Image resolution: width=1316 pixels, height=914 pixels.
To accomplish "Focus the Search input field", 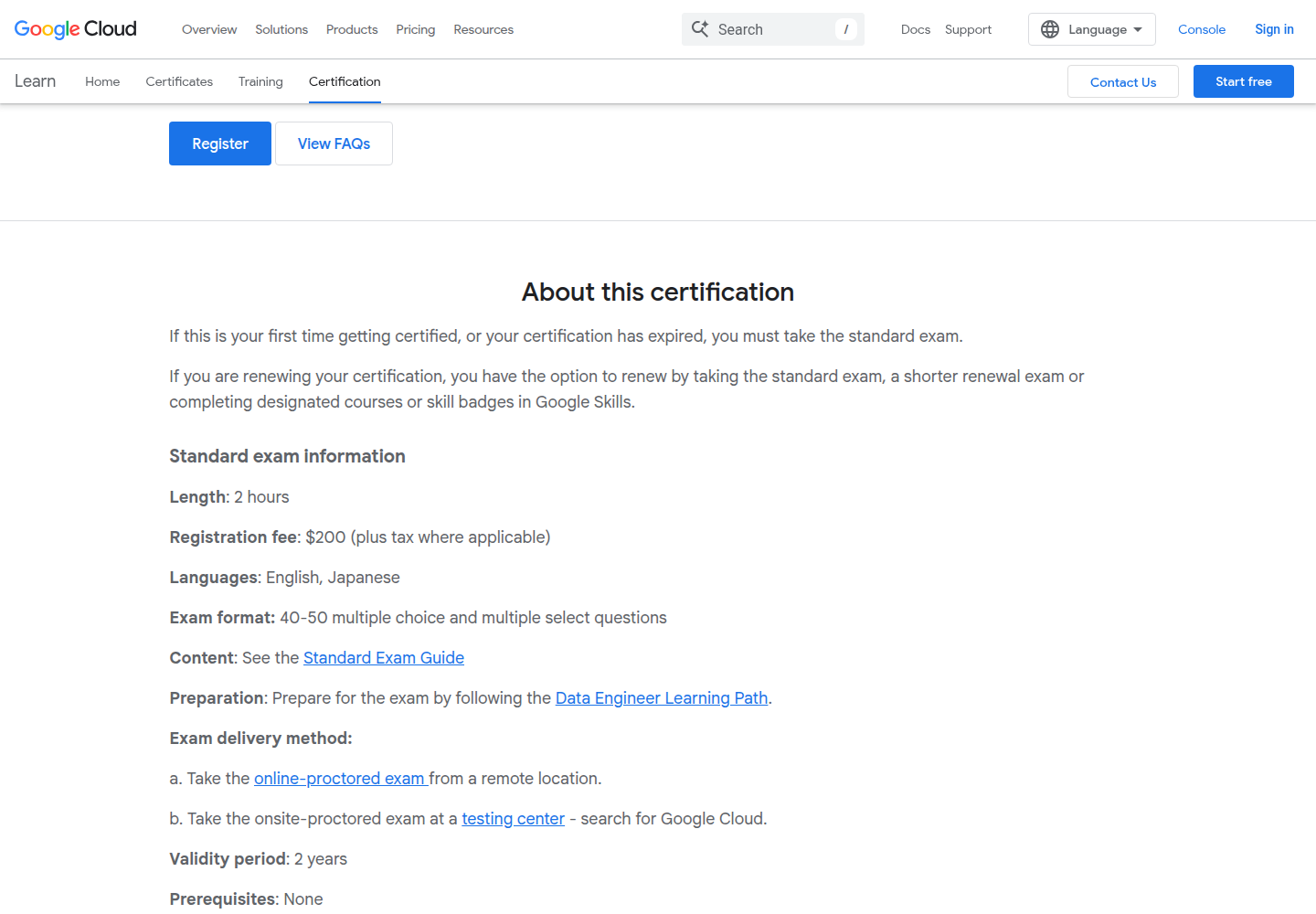I will tap(772, 29).
